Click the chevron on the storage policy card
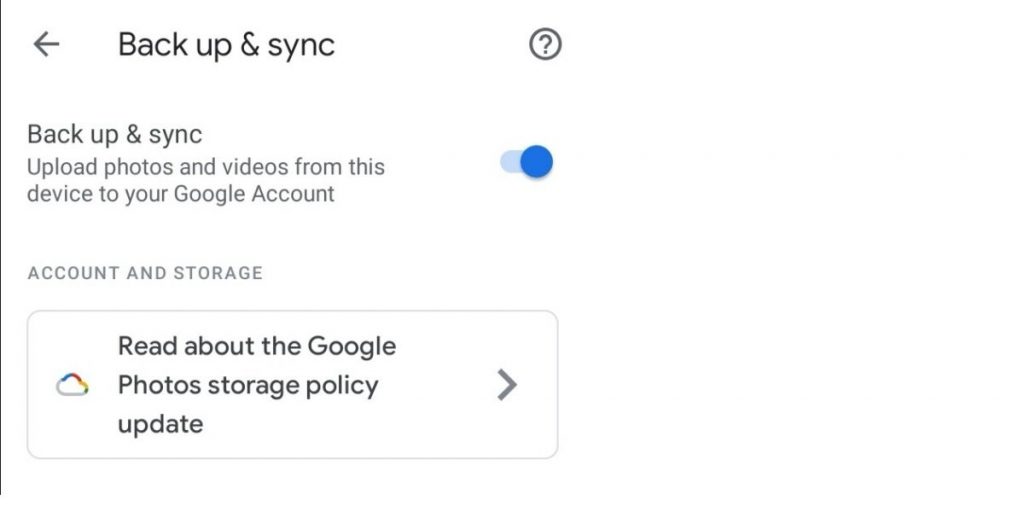1024x529 pixels. 507,385
